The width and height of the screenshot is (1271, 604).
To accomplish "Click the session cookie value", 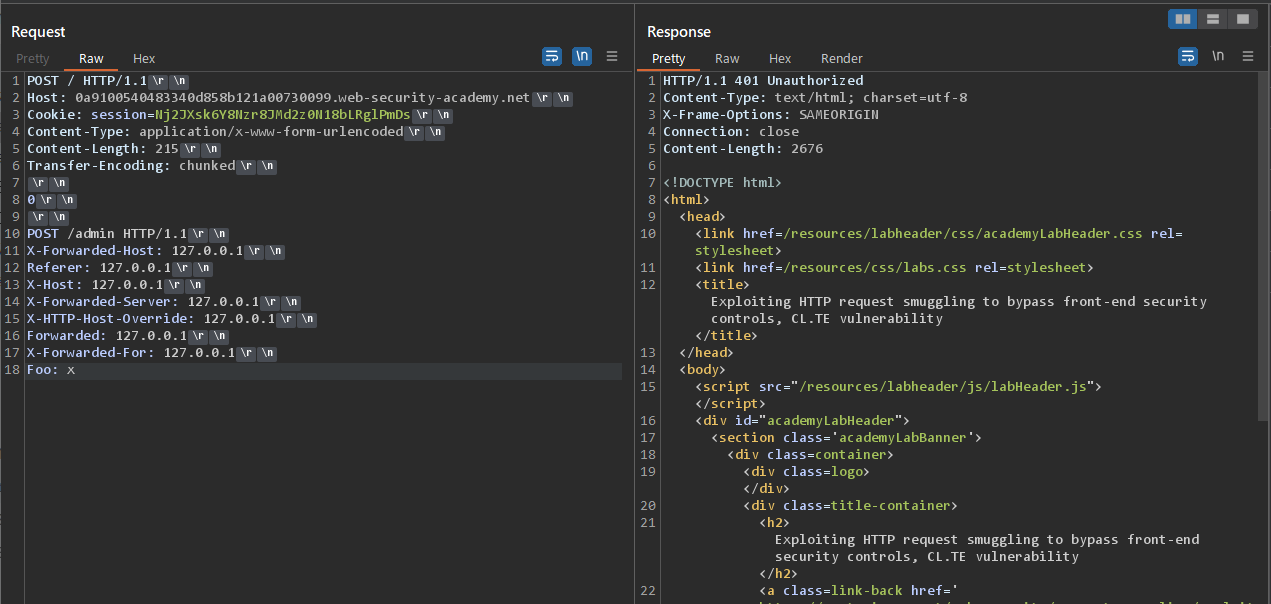I will 283,115.
